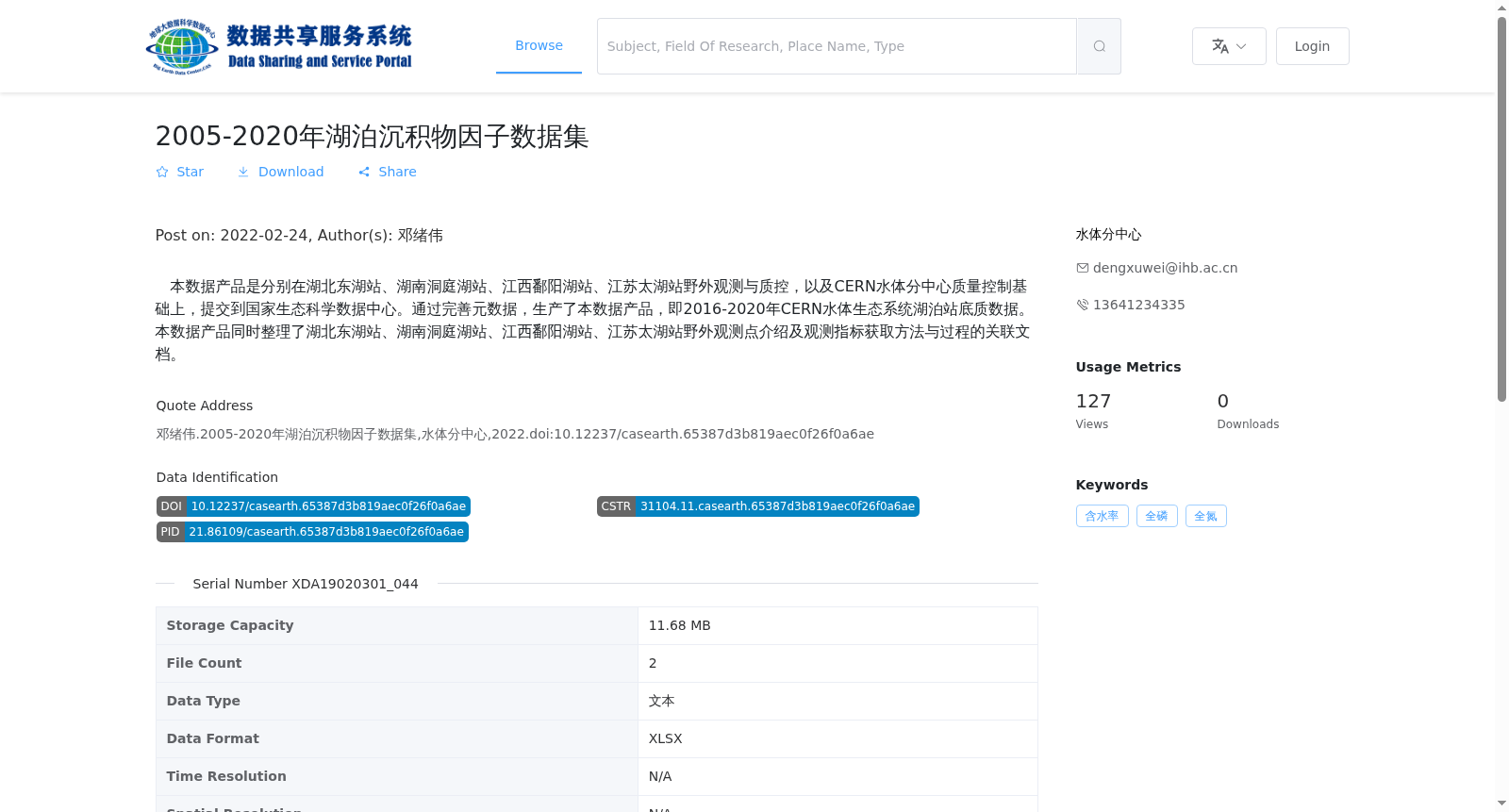Click the 水体分中心 organization name
Viewport: 1509px width, 812px height.
click(x=1108, y=235)
